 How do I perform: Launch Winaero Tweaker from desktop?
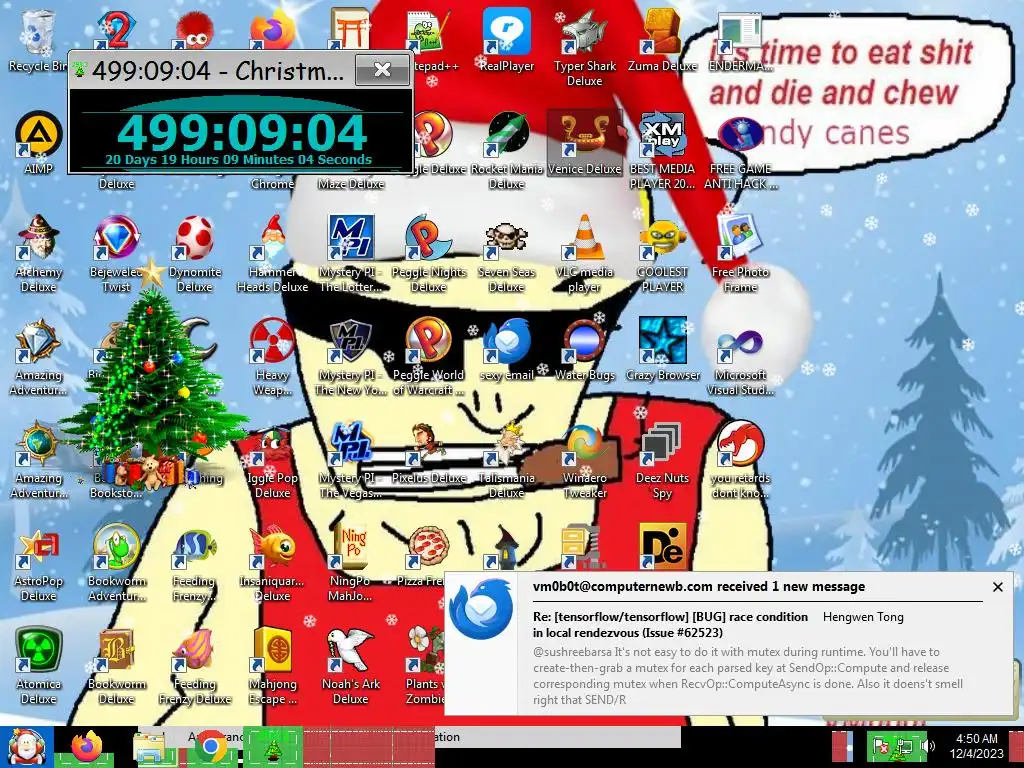click(584, 460)
